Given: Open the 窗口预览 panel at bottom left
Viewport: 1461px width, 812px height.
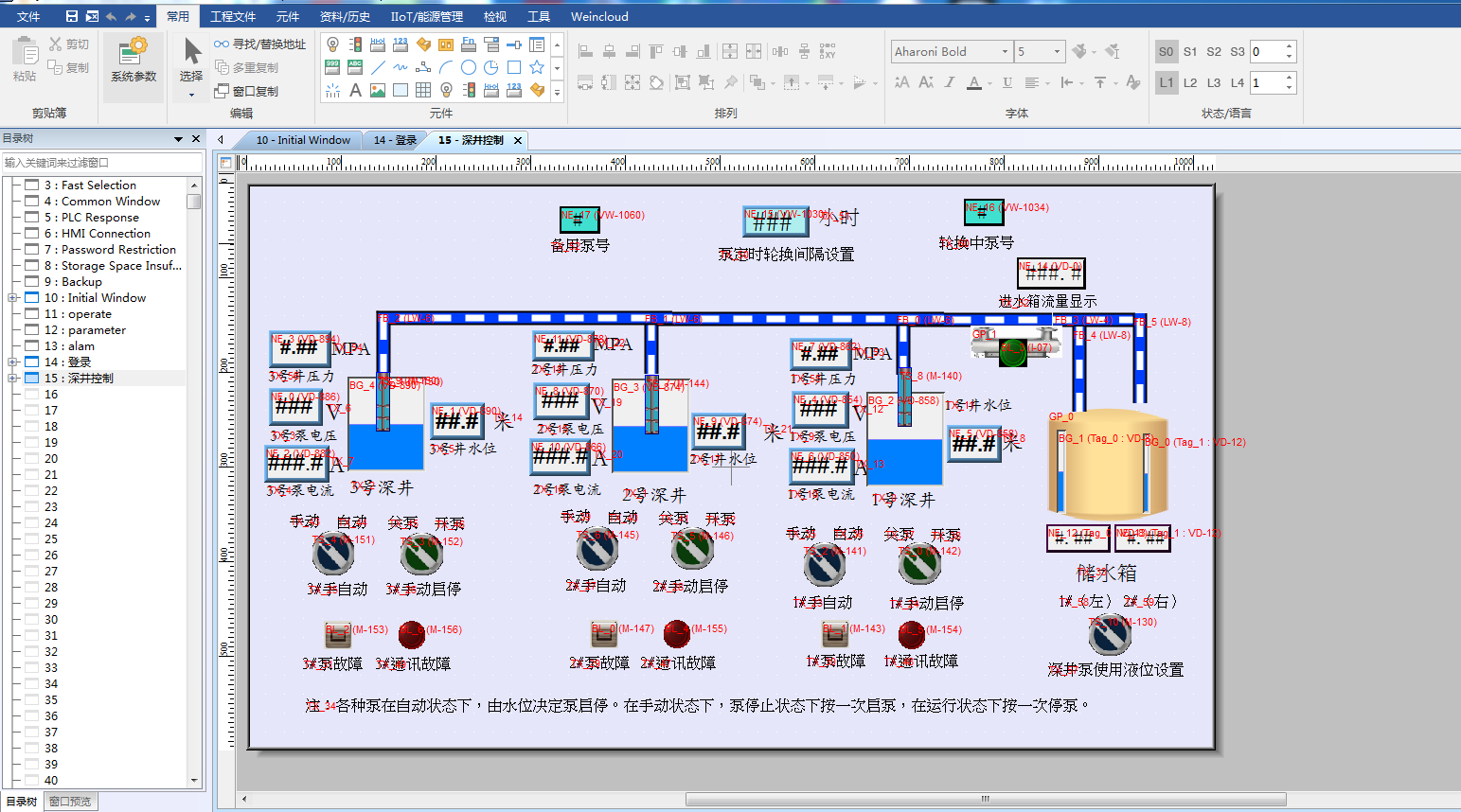Looking at the screenshot, I should click(70, 802).
